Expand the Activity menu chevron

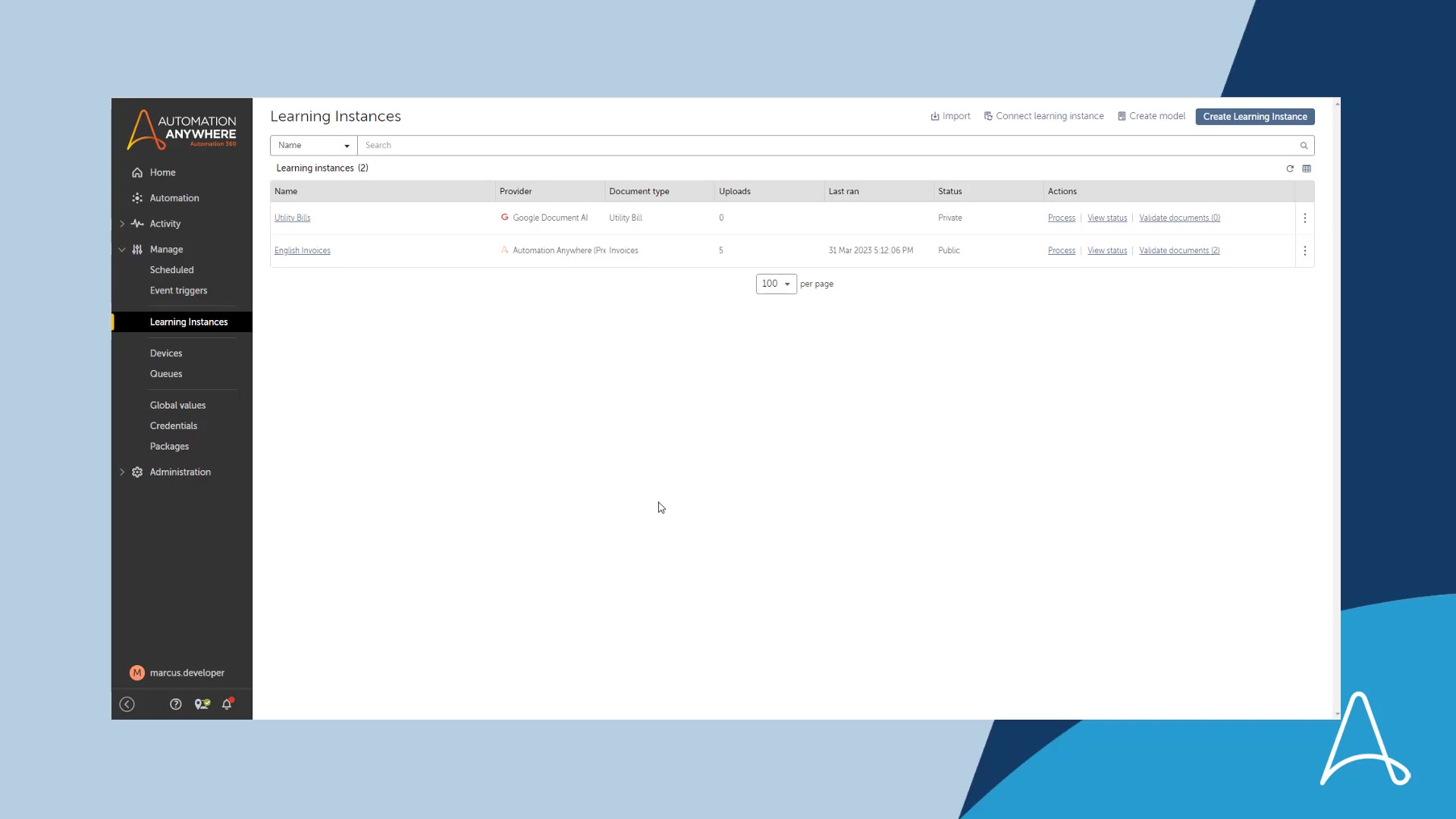point(122,224)
